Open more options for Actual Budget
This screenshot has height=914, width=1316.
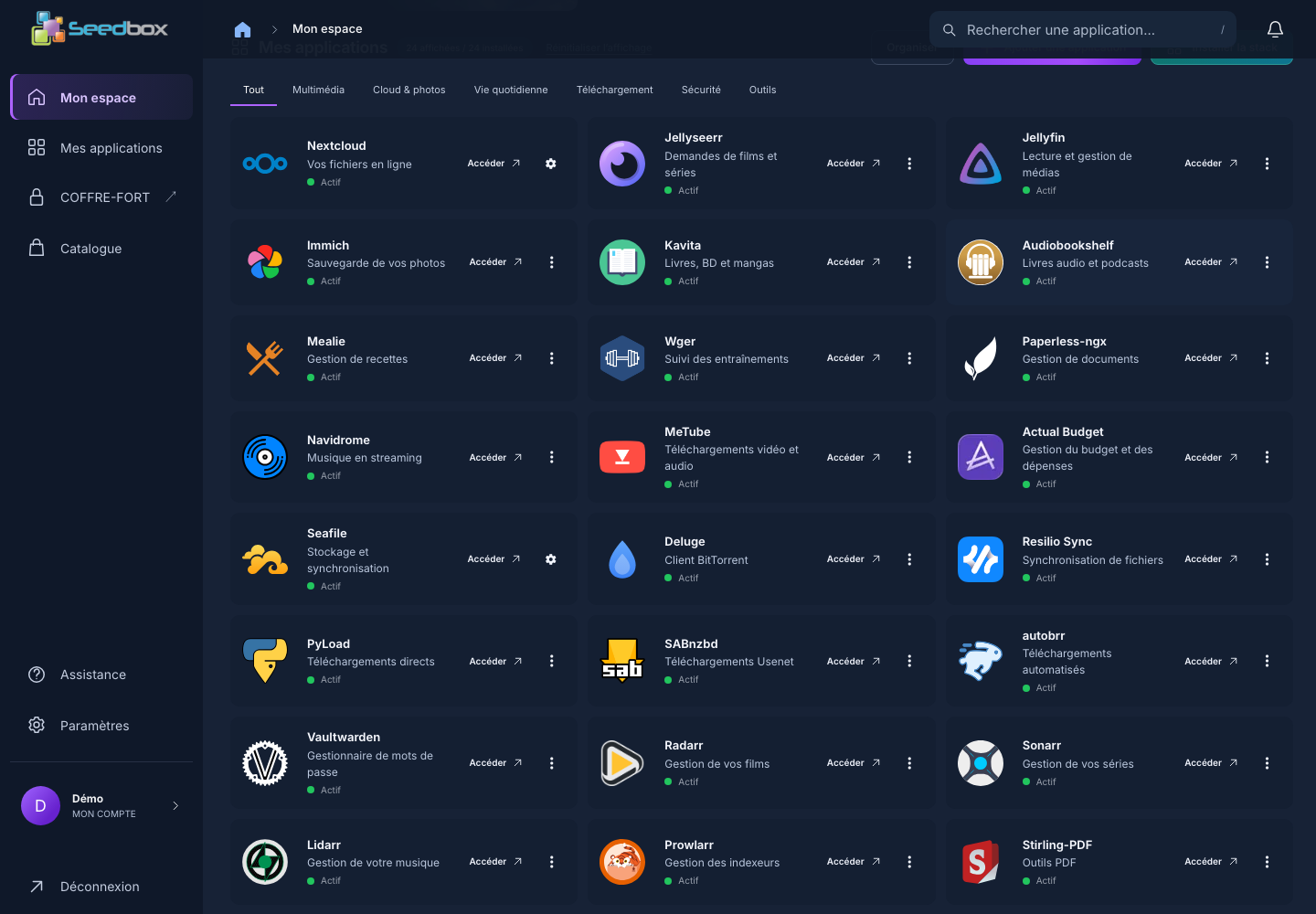[1267, 457]
